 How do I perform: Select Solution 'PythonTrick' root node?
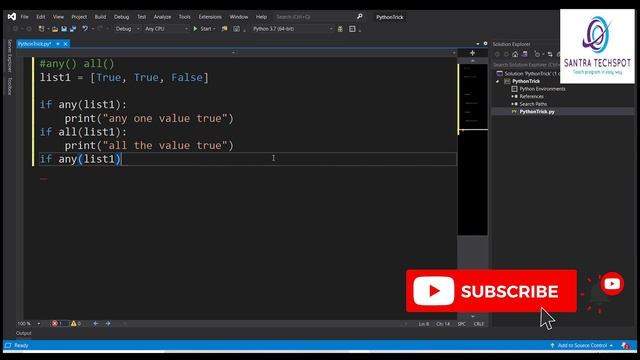point(528,73)
